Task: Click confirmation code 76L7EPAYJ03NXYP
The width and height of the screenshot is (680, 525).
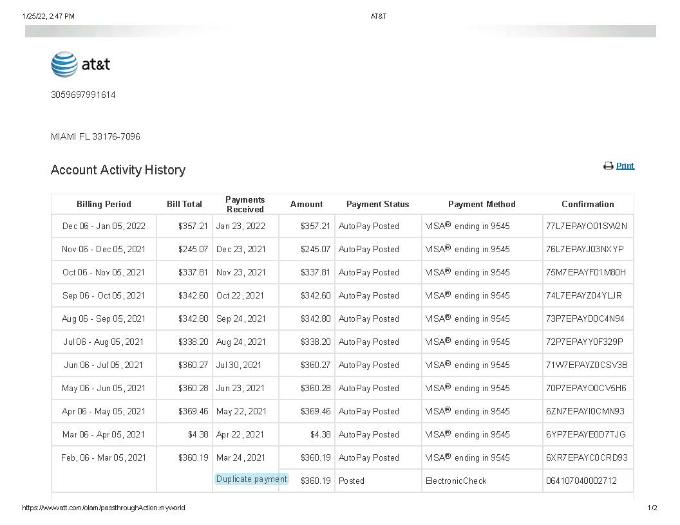Action: pyautogui.click(x=585, y=249)
